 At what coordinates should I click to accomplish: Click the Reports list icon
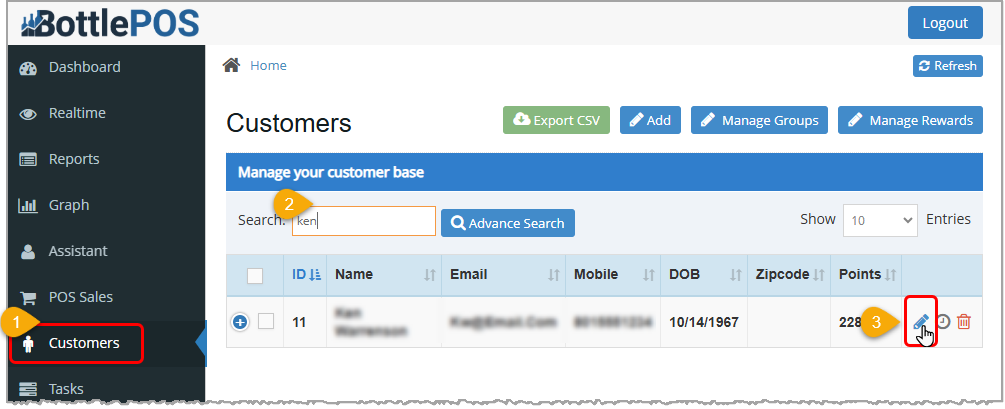click(28, 160)
